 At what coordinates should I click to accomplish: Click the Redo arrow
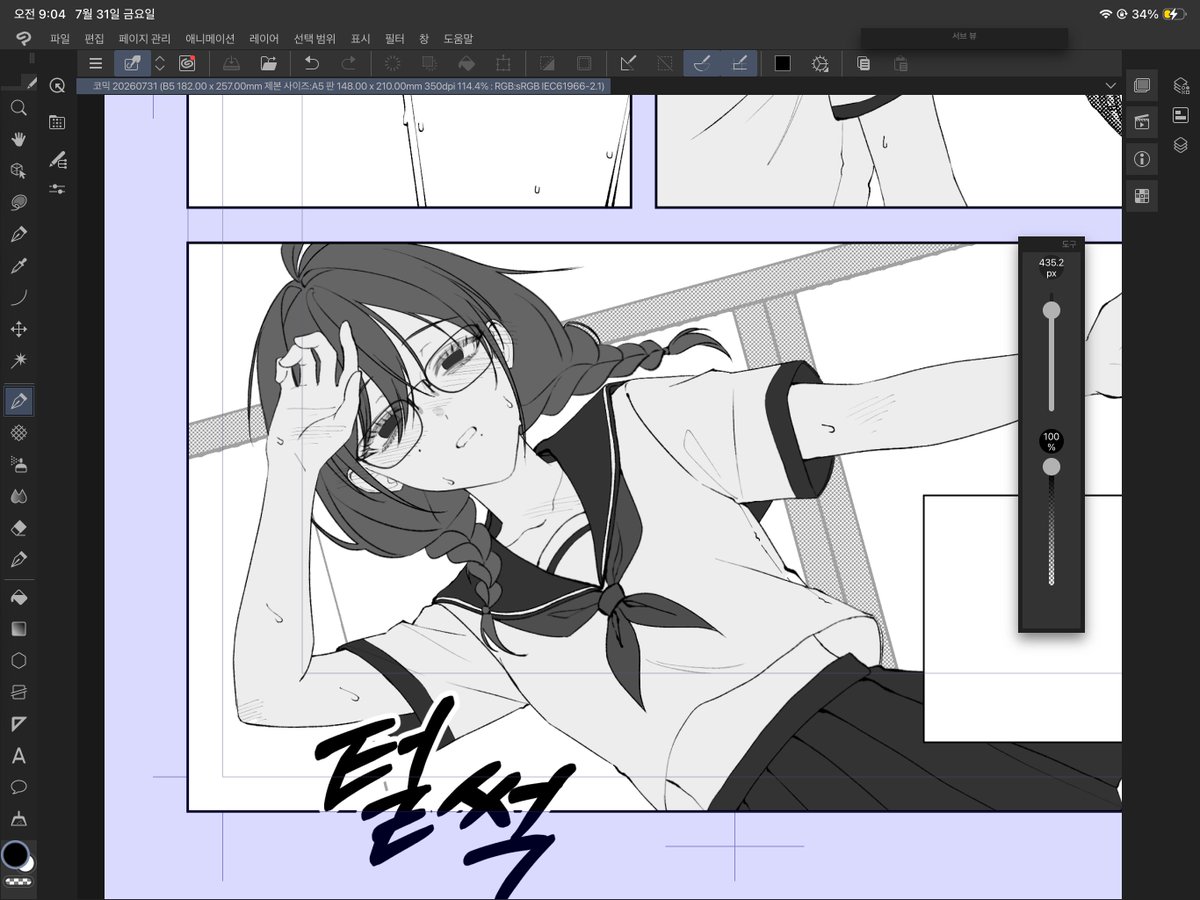click(348, 64)
